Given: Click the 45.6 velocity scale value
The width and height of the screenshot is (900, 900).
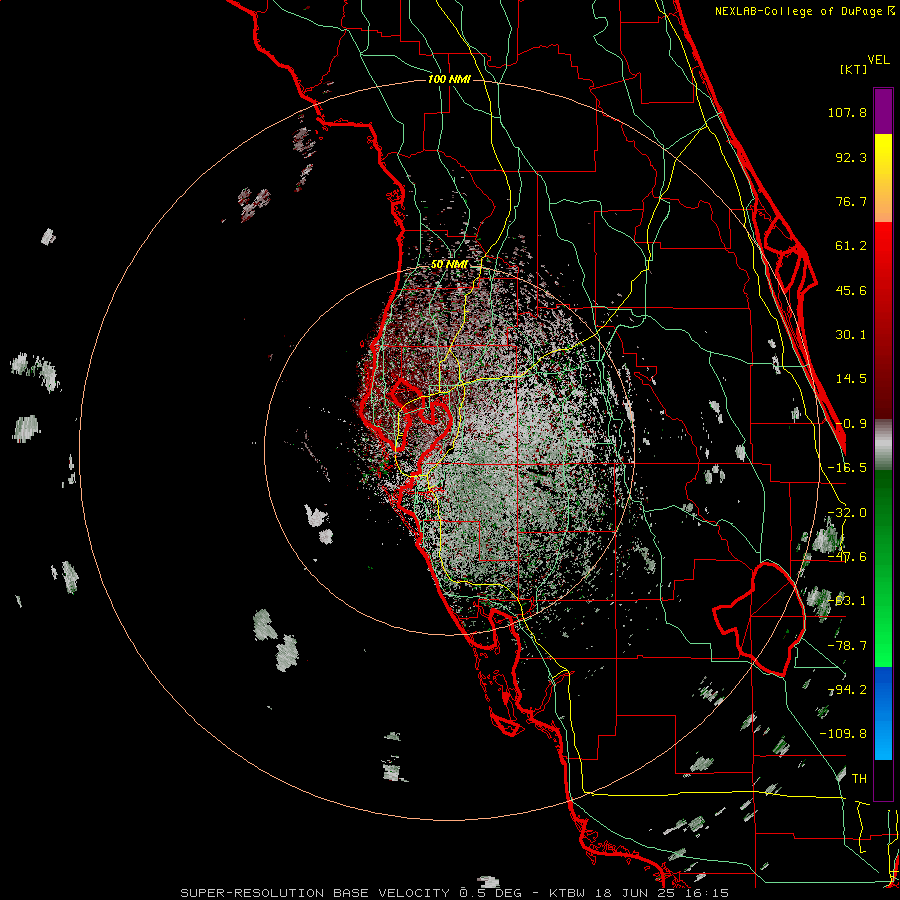Looking at the screenshot, I should pos(851,290).
